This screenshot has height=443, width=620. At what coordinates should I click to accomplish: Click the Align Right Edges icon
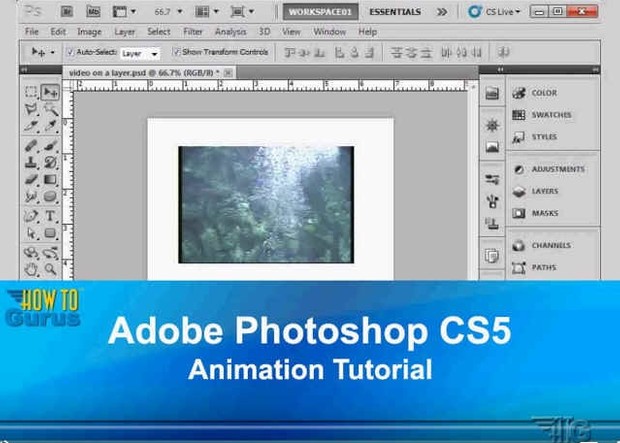click(369, 52)
